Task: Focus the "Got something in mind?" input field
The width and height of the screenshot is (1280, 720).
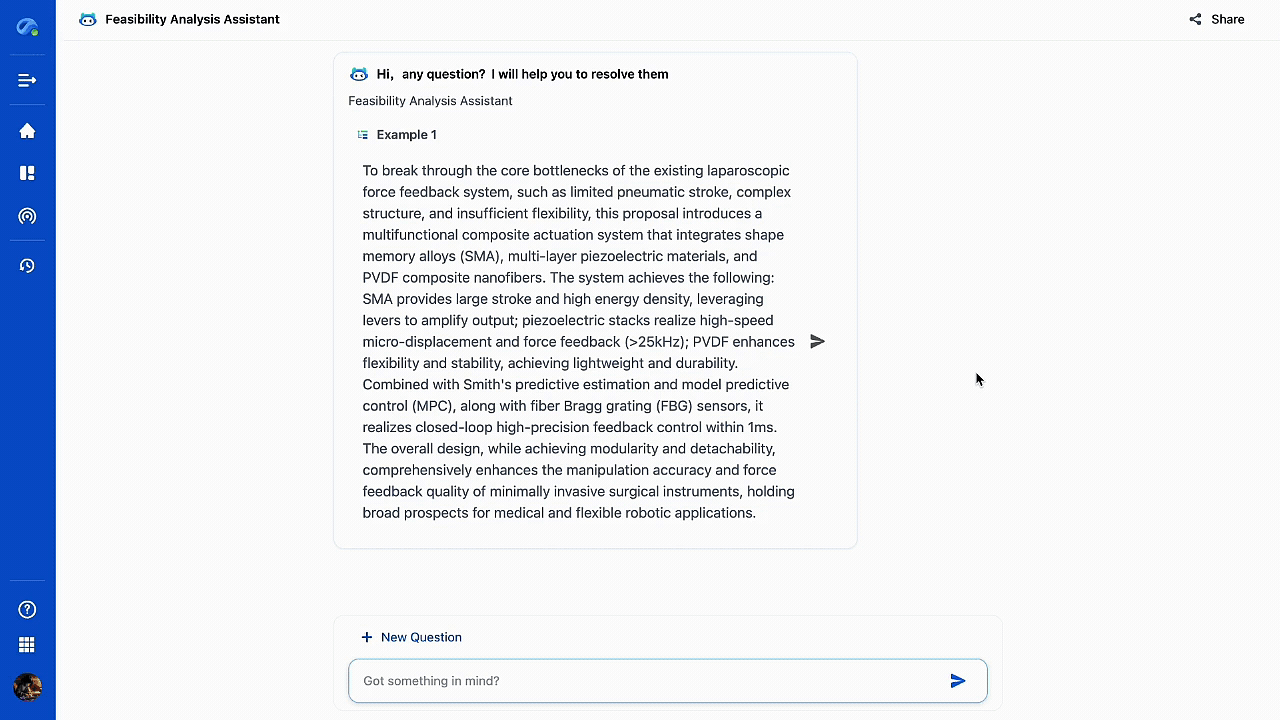Action: tap(650, 681)
